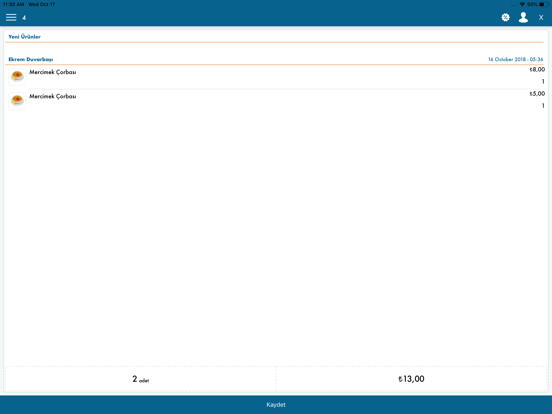Close the order screen with X
The height and width of the screenshot is (414, 552).
click(541, 17)
